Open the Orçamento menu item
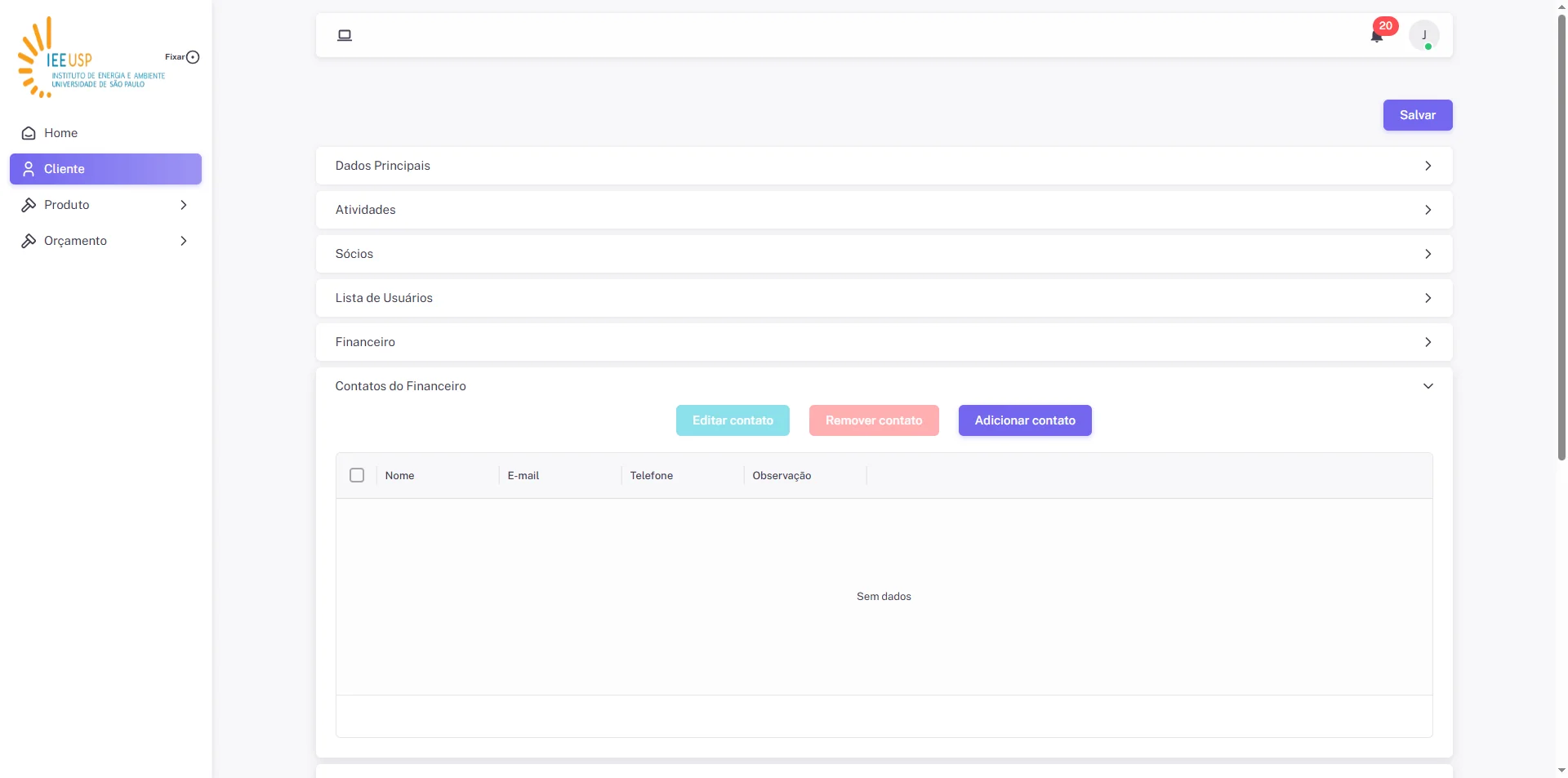 [105, 241]
